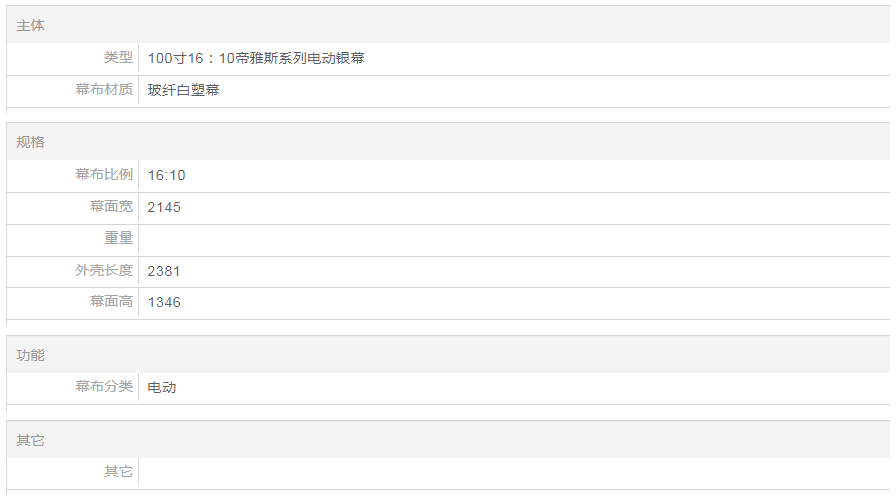Click the 功能 section header
This screenshot has height=496, width=896.
(31, 355)
